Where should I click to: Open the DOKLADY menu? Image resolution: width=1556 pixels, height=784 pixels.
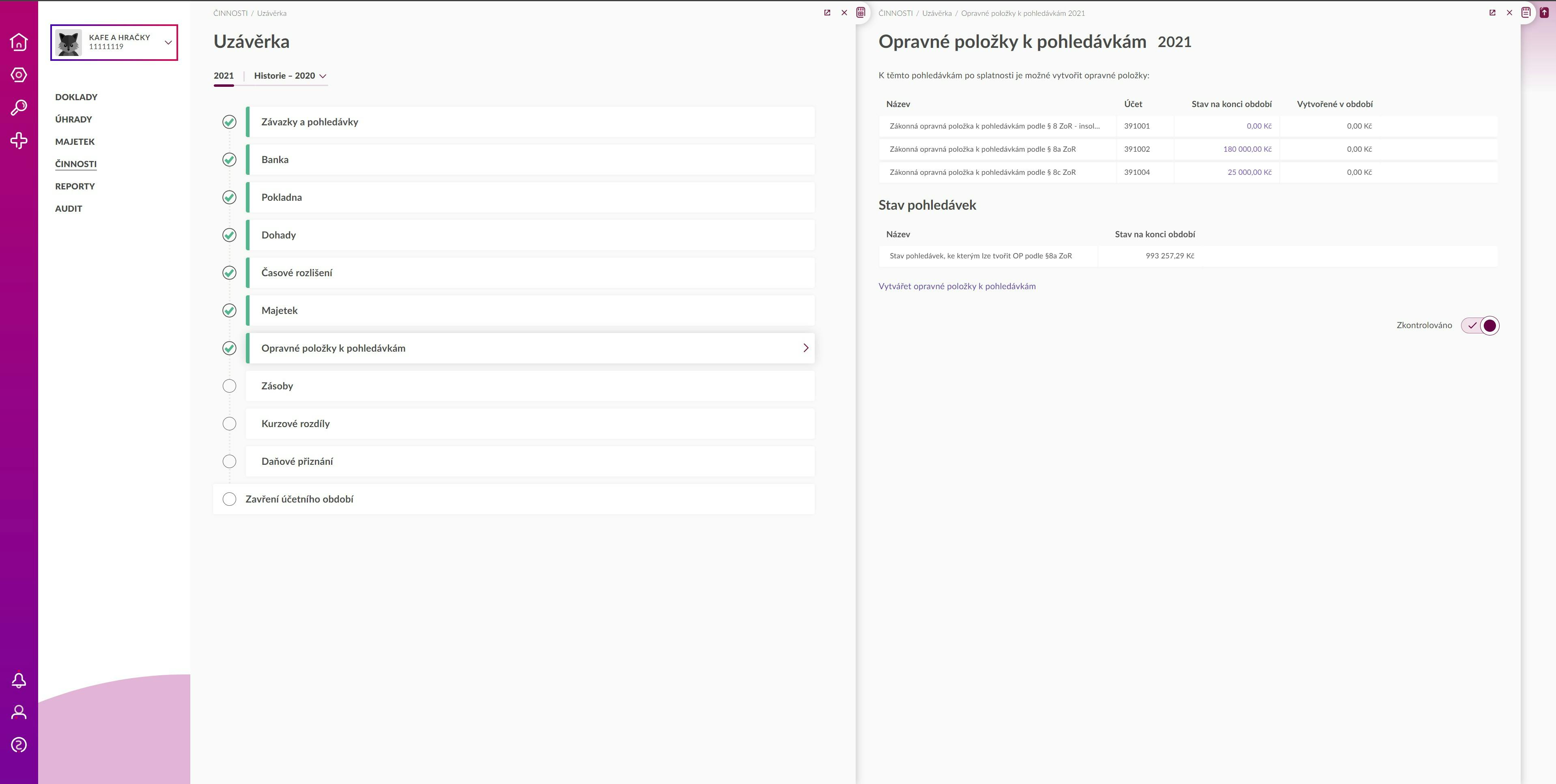76,97
